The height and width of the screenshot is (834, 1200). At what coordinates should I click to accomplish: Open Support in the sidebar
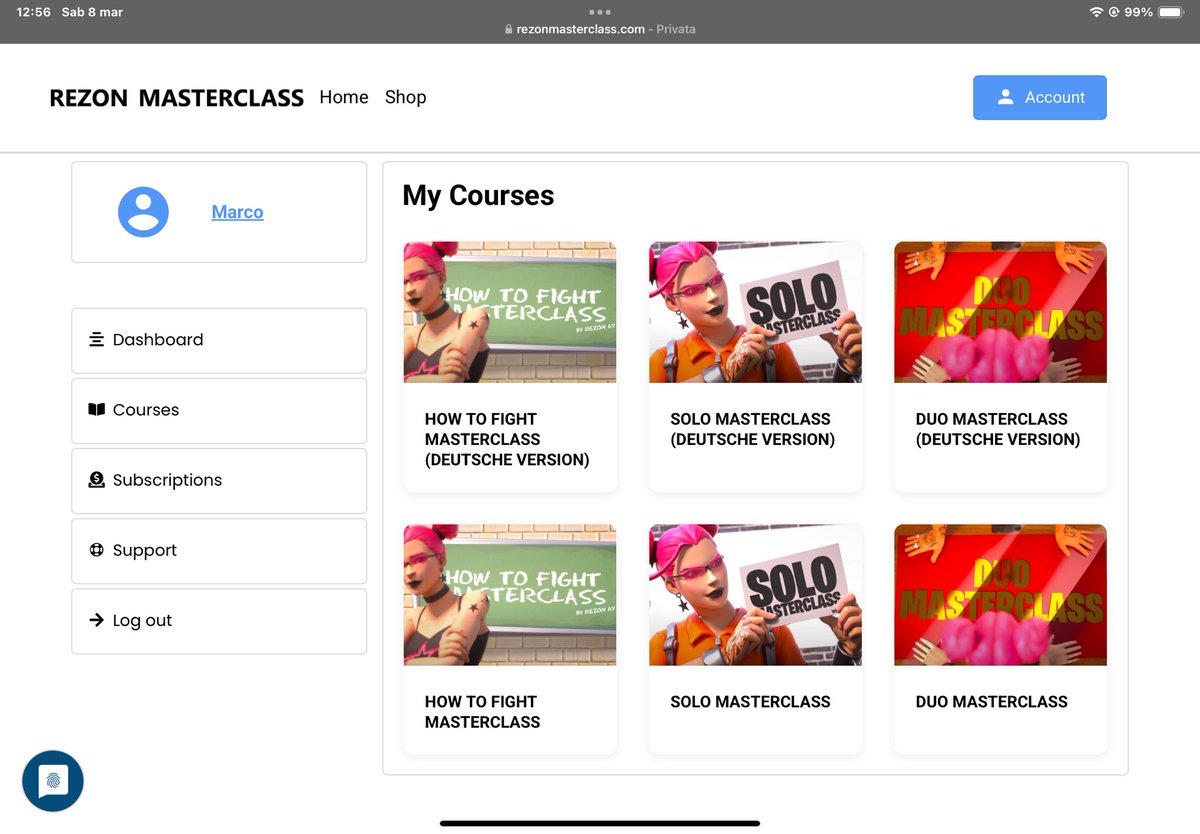coord(219,550)
